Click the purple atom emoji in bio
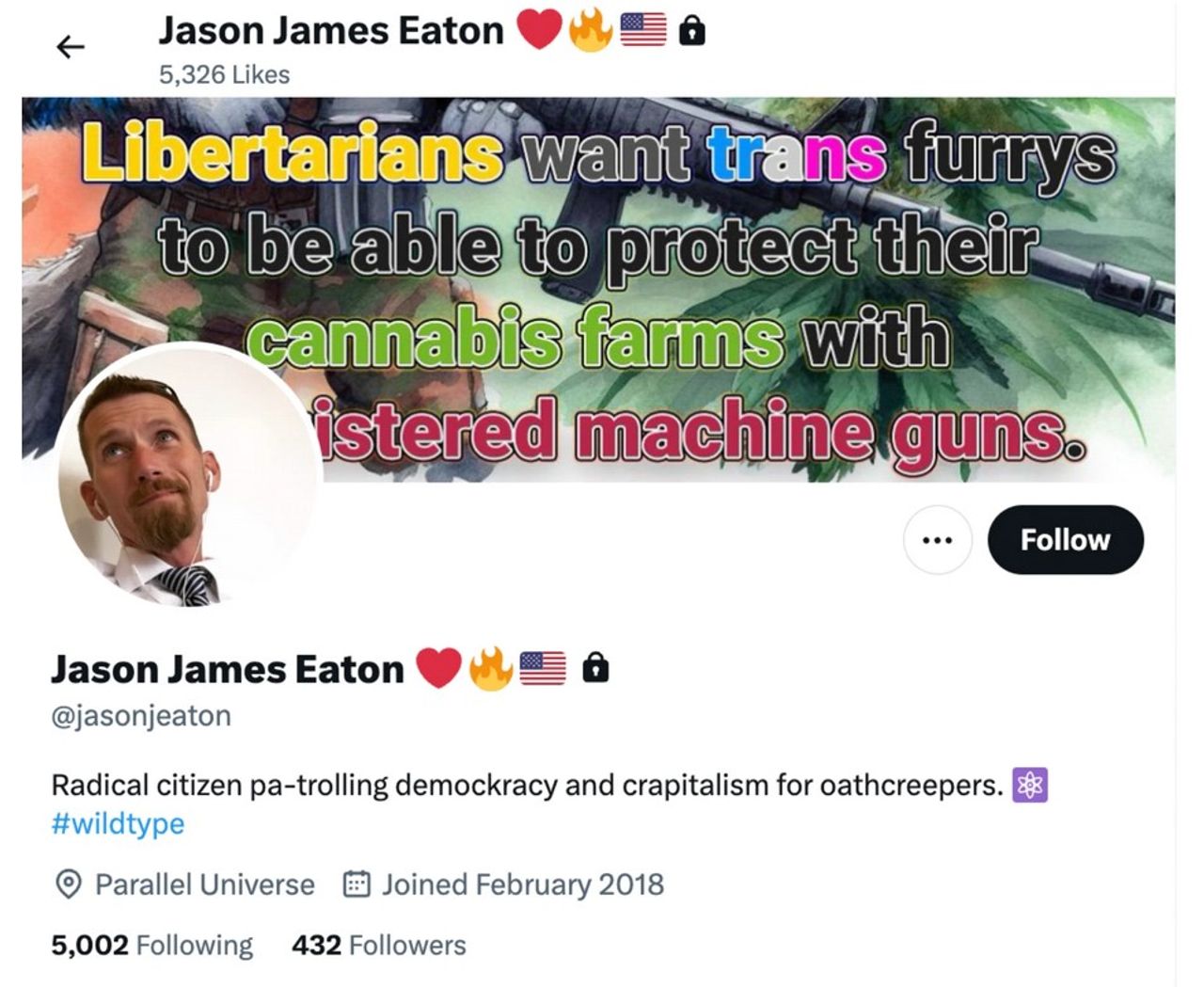The width and height of the screenshot is (1204, 987). pos(1030,785)
